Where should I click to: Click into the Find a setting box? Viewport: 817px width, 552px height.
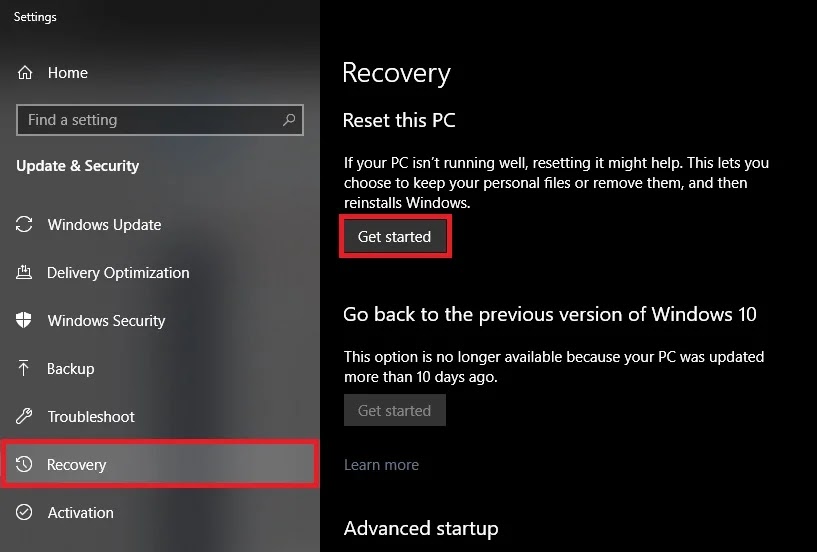click(159, 120)
